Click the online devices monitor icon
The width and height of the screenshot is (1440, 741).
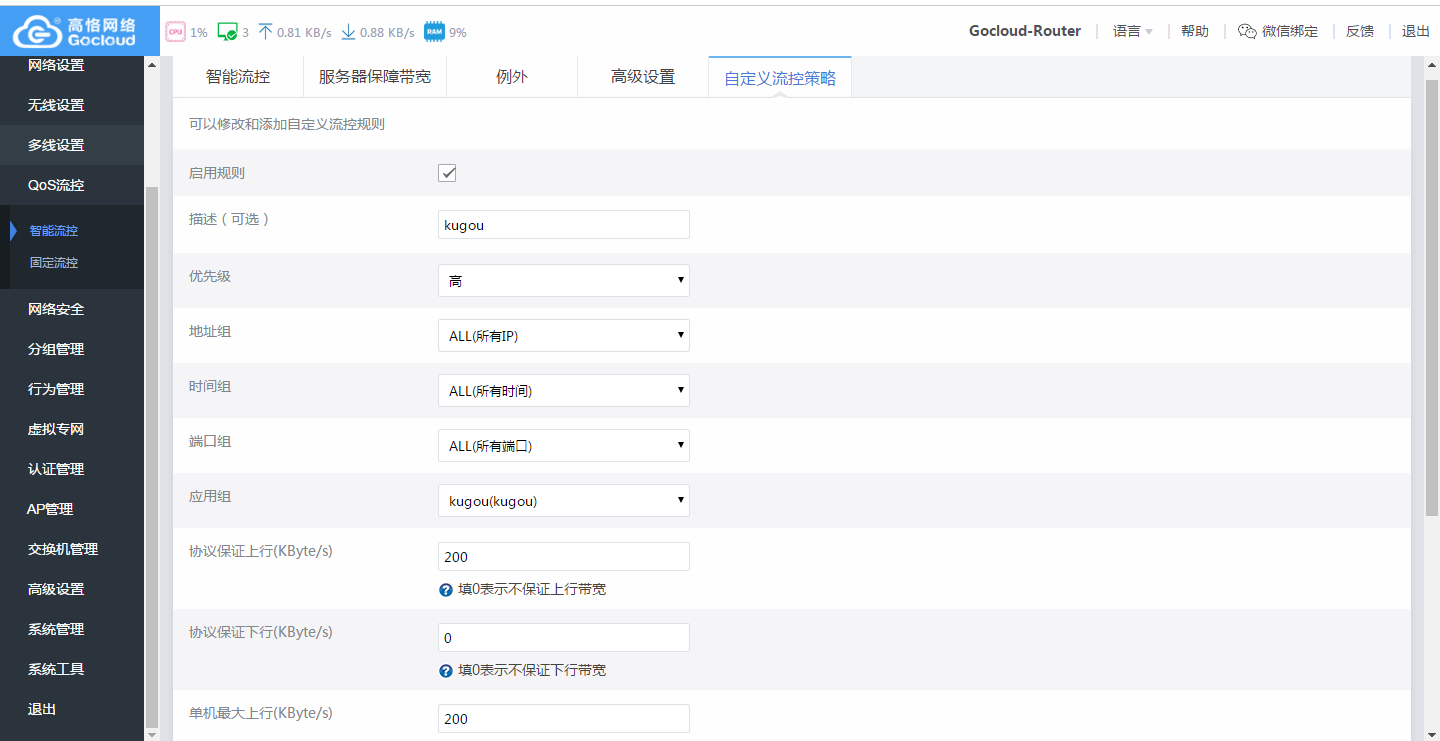[227, 32]
